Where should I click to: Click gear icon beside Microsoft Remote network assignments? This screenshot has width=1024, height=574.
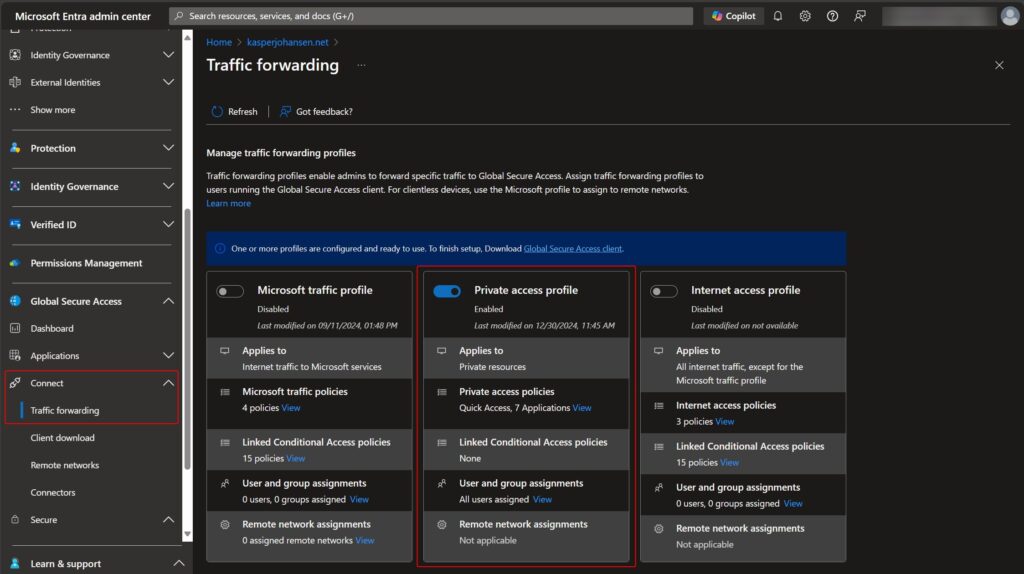[225, 524]
